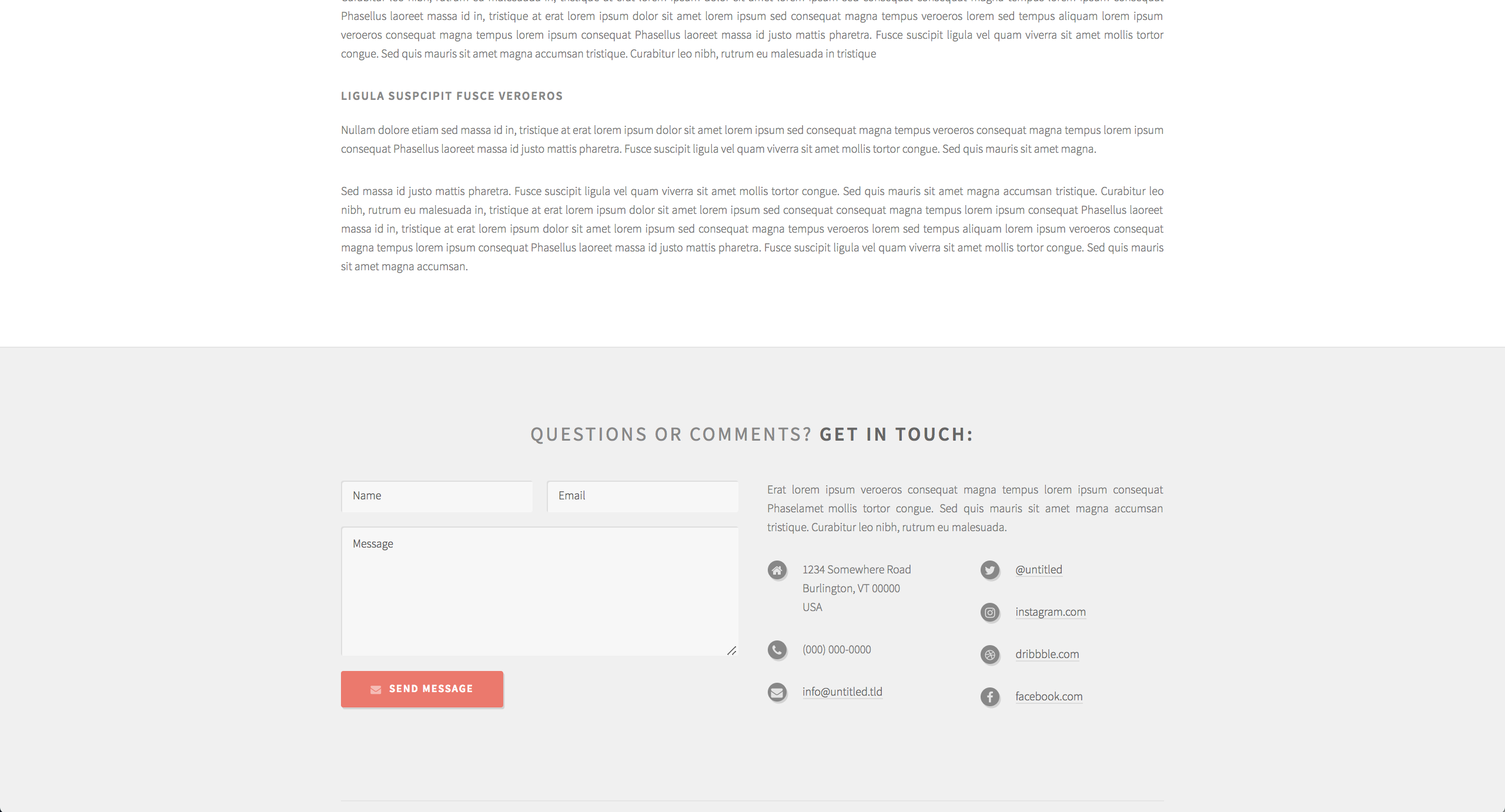The image size is (1505, 812).
Task: Focus the Email input field
Action: (x=643, y=496)
